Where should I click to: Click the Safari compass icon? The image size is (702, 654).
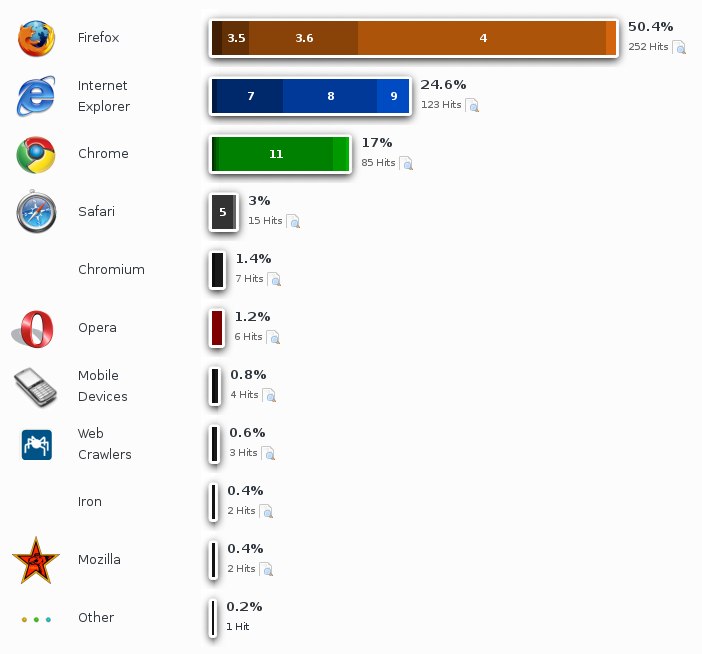point(36,212)
